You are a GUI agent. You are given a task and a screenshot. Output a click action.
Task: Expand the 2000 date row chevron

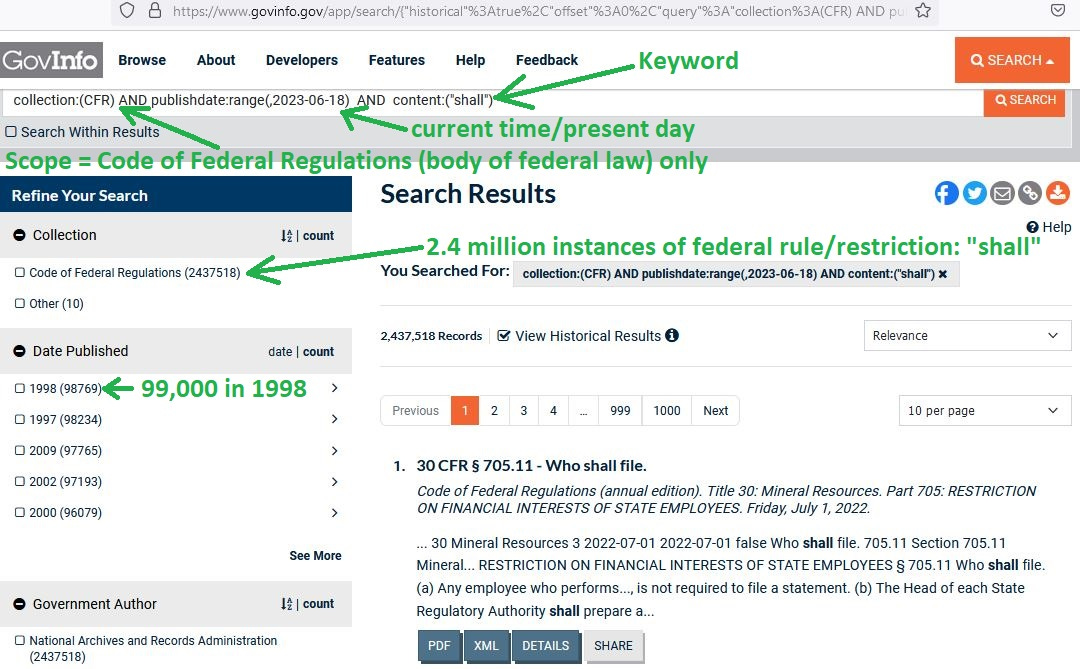pyautogui.click(x=335, y=513)
